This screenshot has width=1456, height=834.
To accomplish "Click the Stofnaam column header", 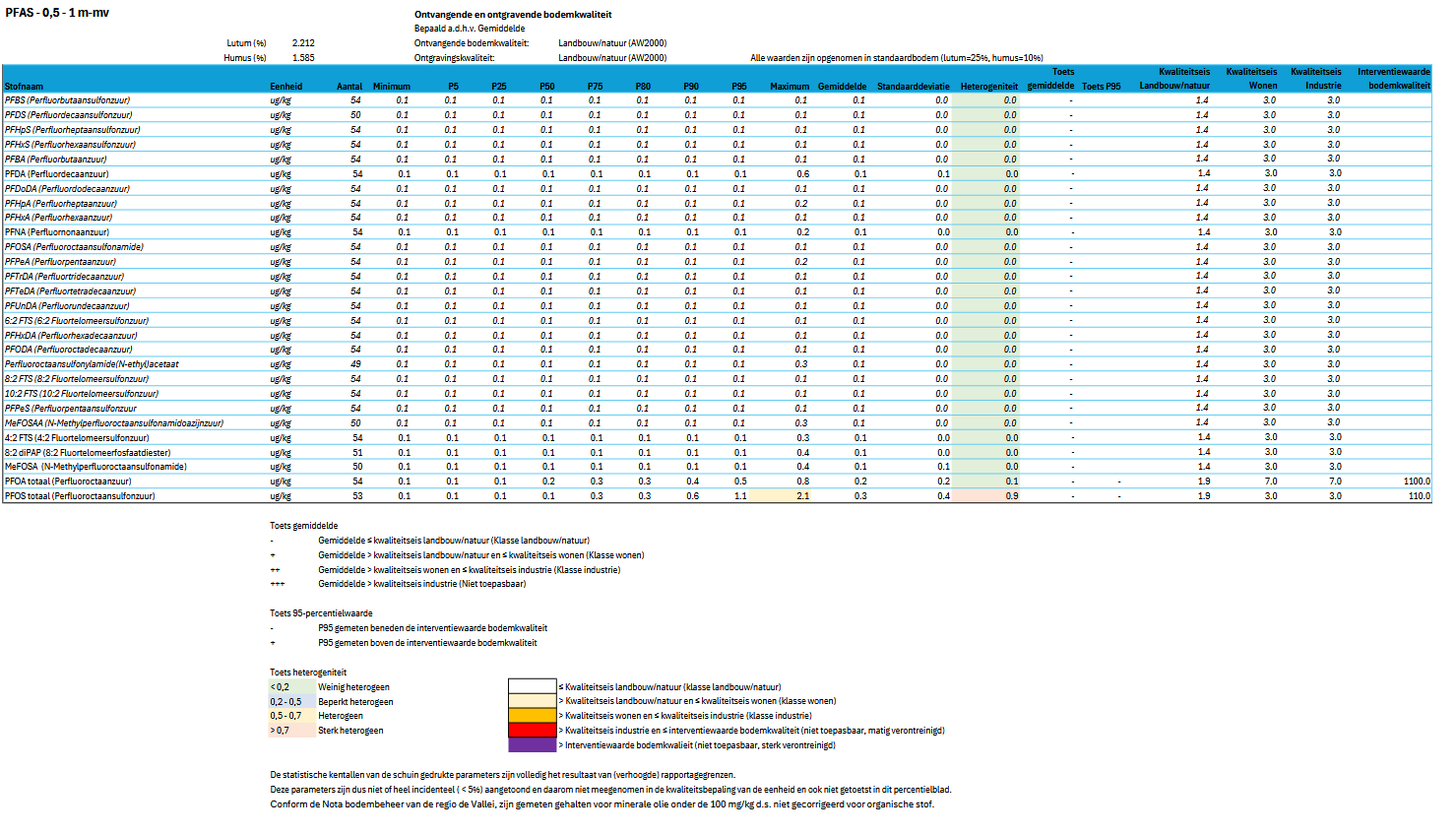I will coord(24,87).
